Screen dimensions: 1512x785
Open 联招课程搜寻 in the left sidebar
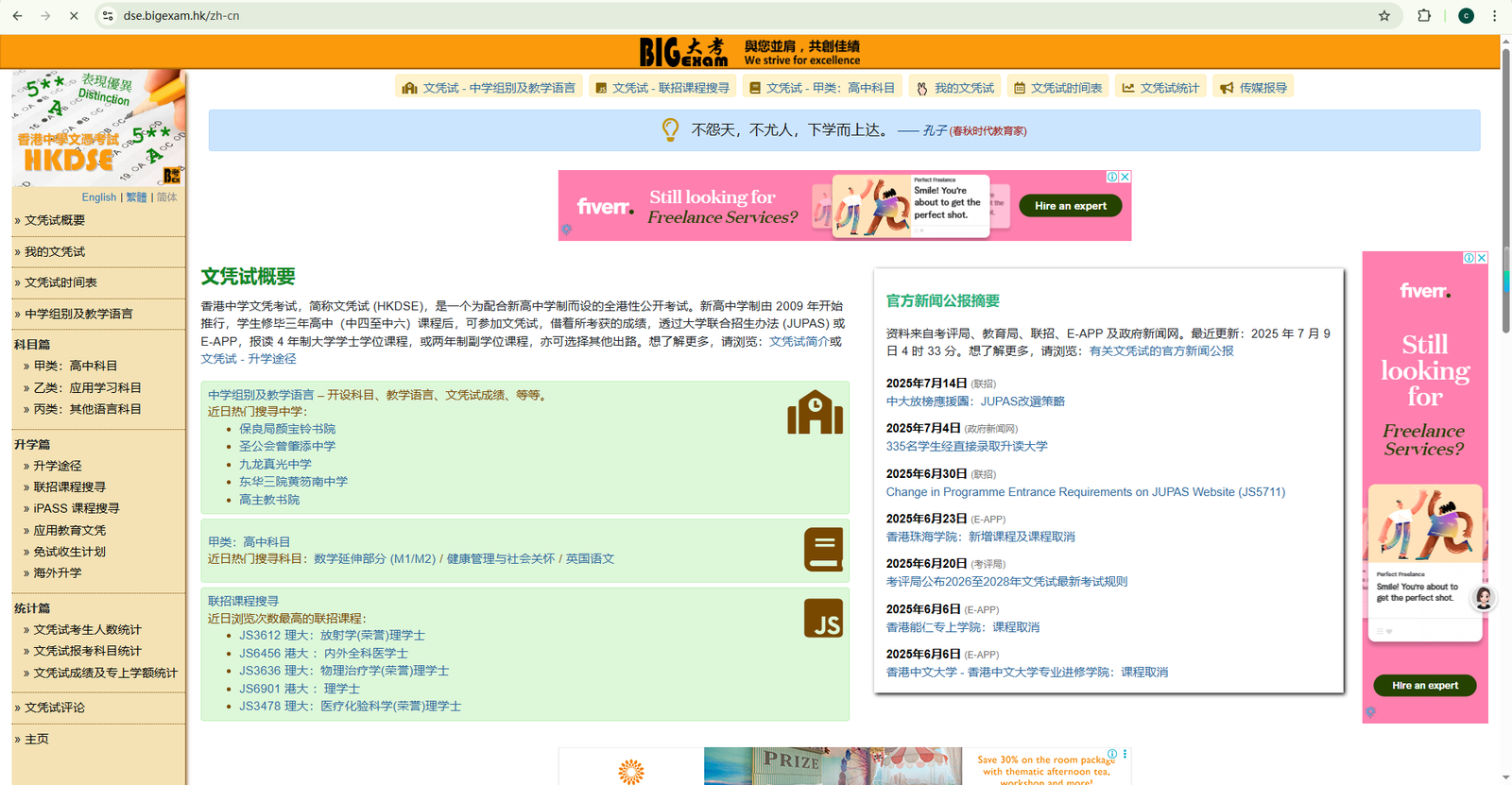point(70,486)
